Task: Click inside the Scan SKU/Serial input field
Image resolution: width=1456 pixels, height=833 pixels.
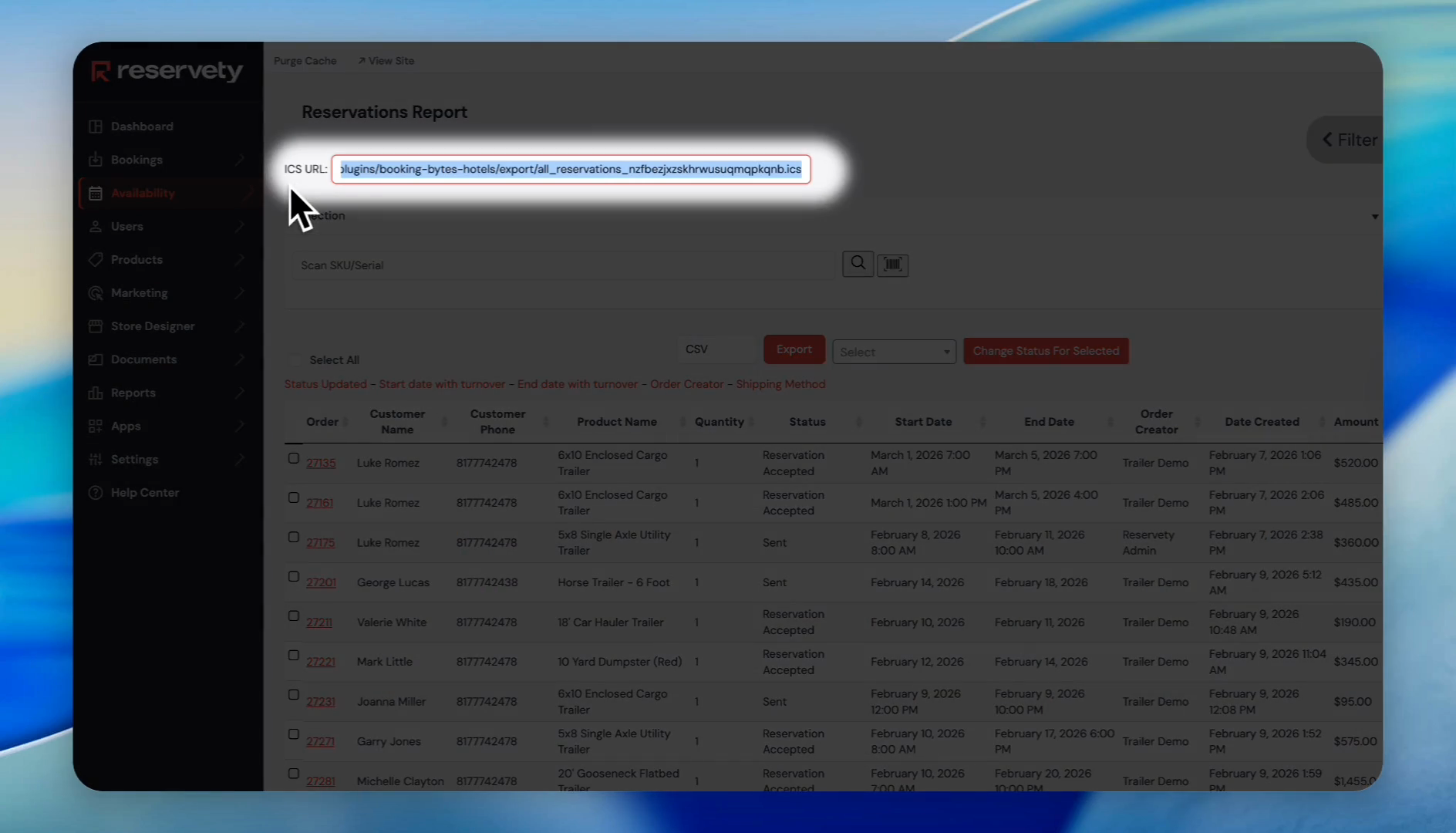Action: point(540,265)
